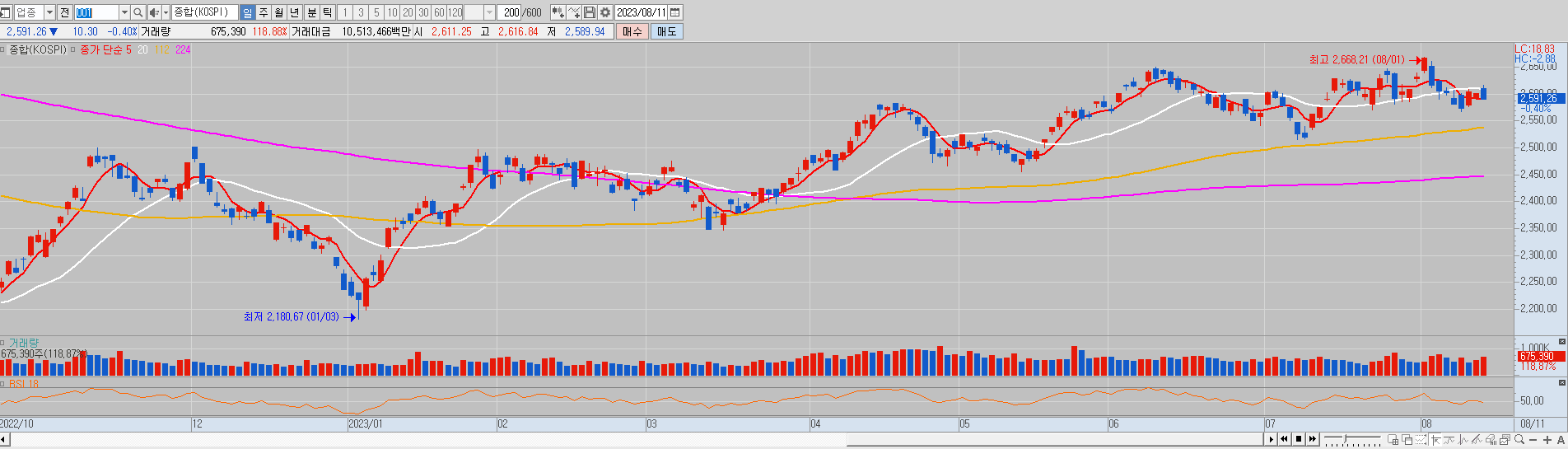The width and height of the screenshot is (1568, 449).
Task: Click the zoom slider handle in bottom bar
Action: click(x=1346, y=439)
